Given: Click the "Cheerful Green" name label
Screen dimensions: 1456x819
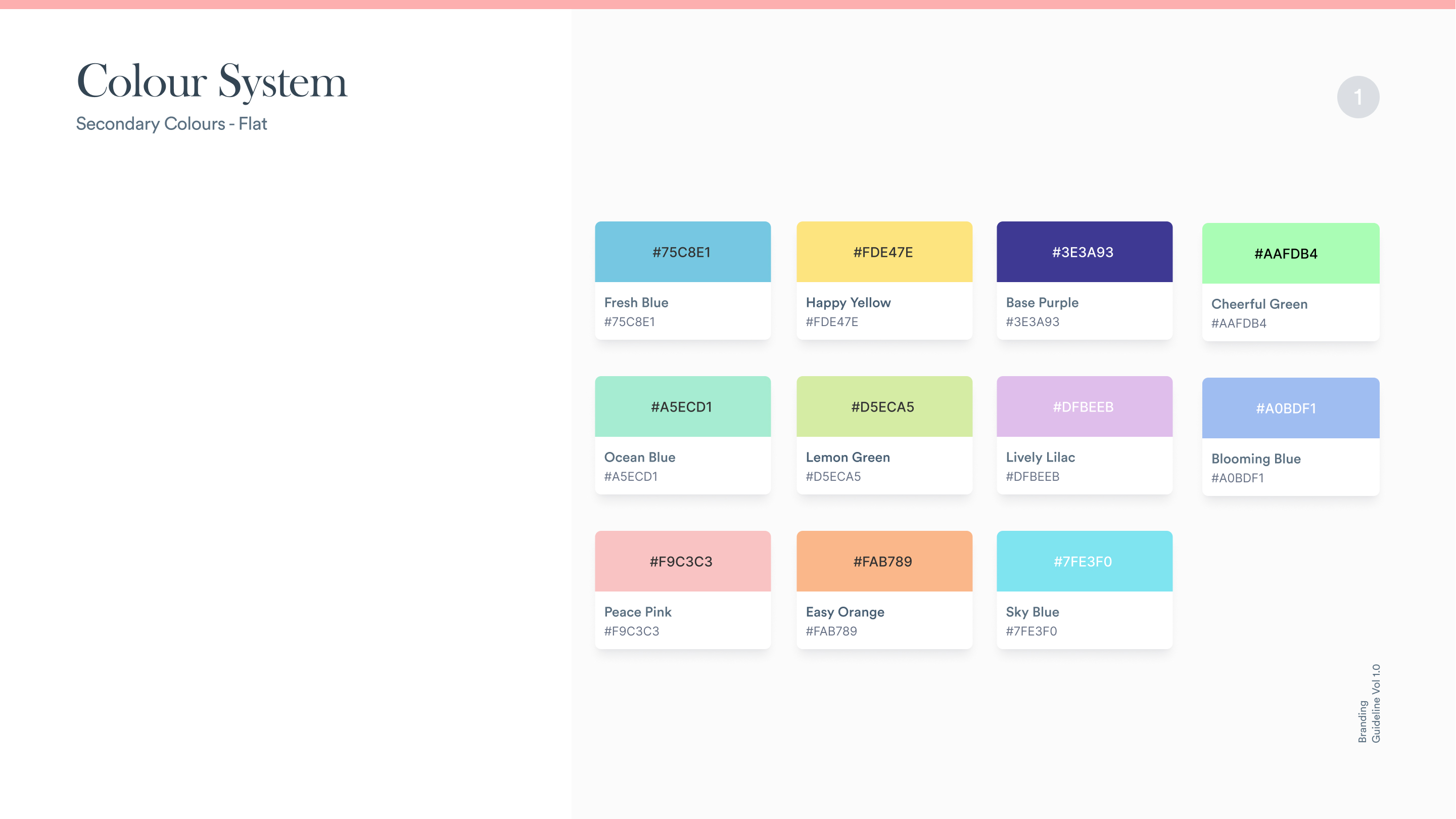Looking at the screenshot, I should click(1259, 304).
